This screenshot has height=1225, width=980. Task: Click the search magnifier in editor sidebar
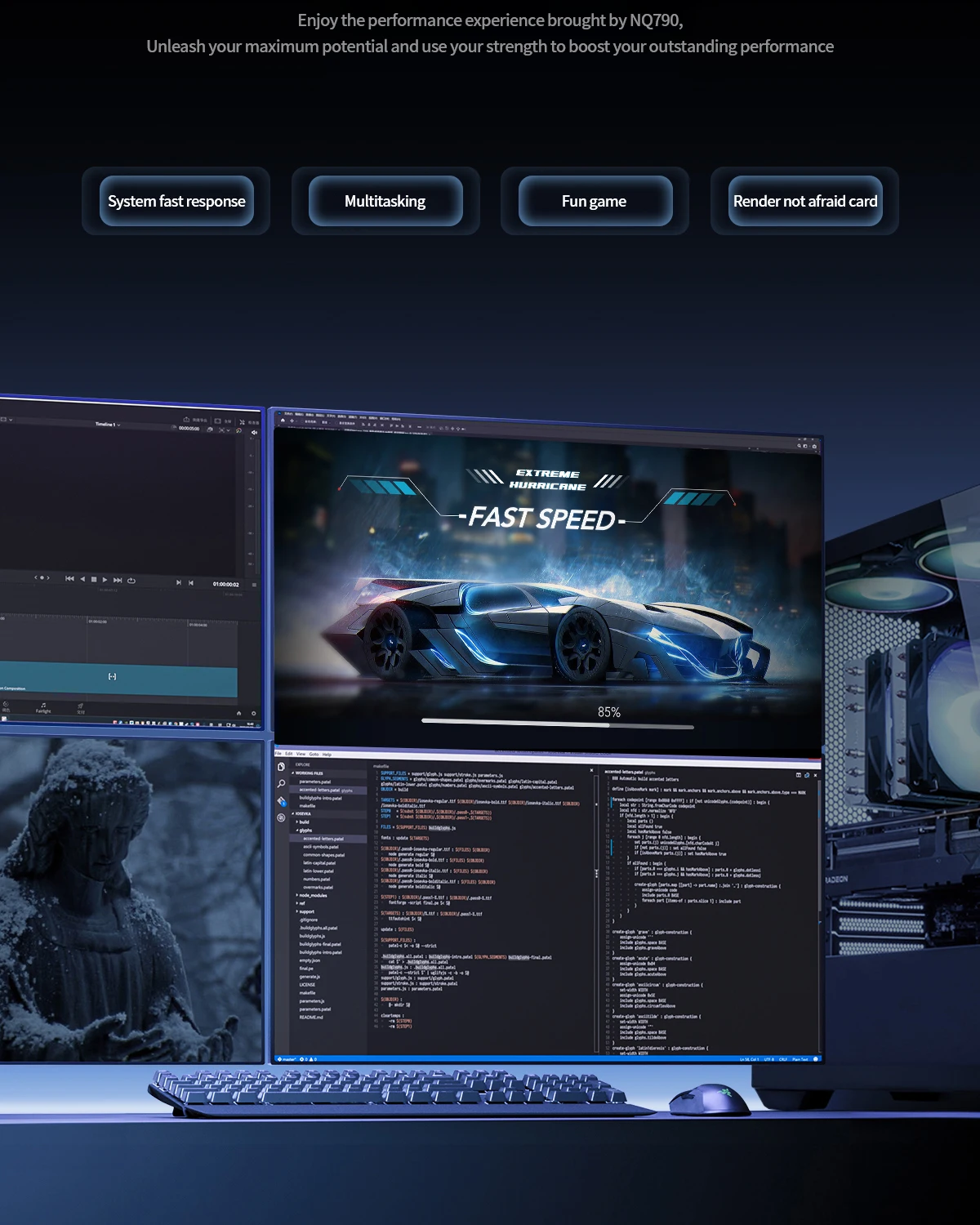point(281,784)
